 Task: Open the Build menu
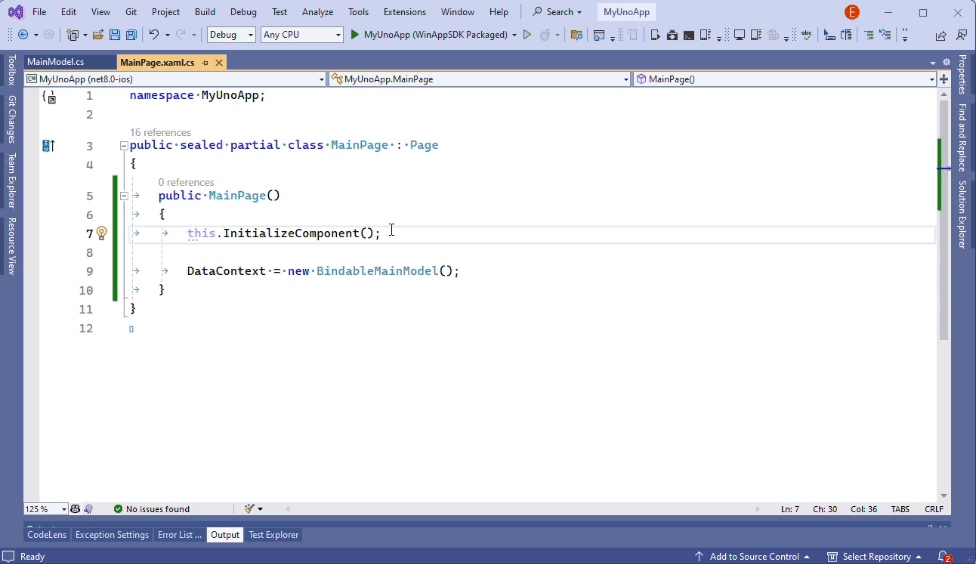coord(205,12)
